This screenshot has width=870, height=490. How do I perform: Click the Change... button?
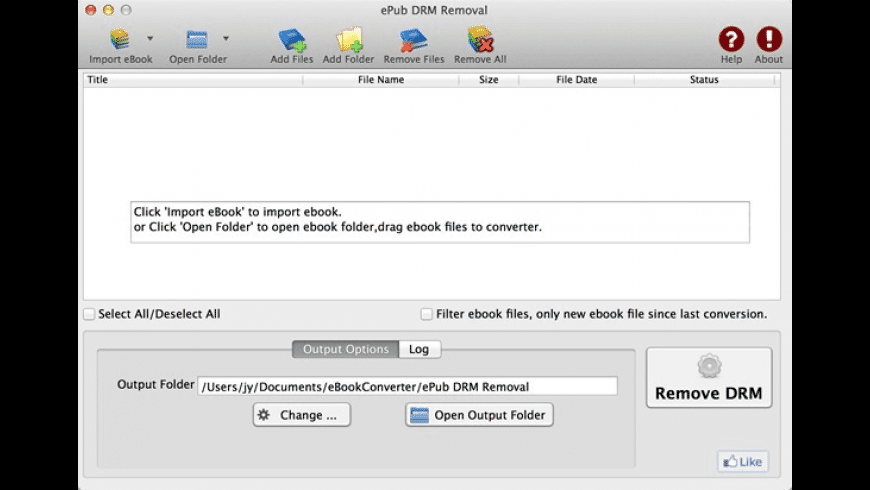point(301,415)
